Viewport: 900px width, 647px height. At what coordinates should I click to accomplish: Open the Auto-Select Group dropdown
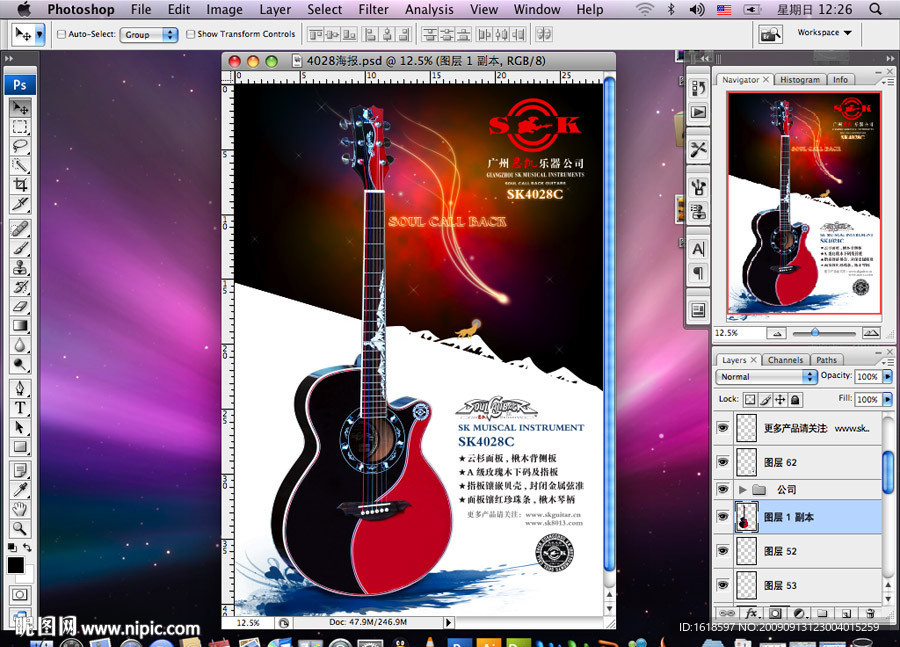pos(149,34)
